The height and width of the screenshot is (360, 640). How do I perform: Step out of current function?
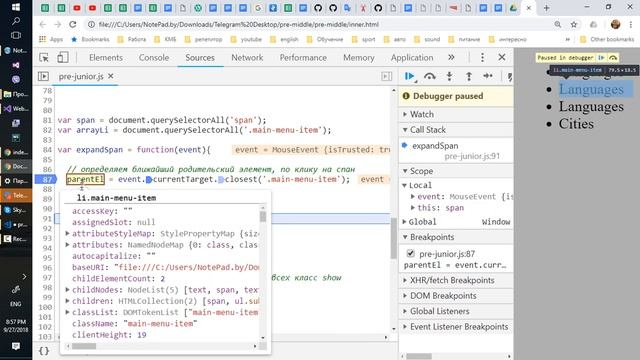(x=469, y=76)
